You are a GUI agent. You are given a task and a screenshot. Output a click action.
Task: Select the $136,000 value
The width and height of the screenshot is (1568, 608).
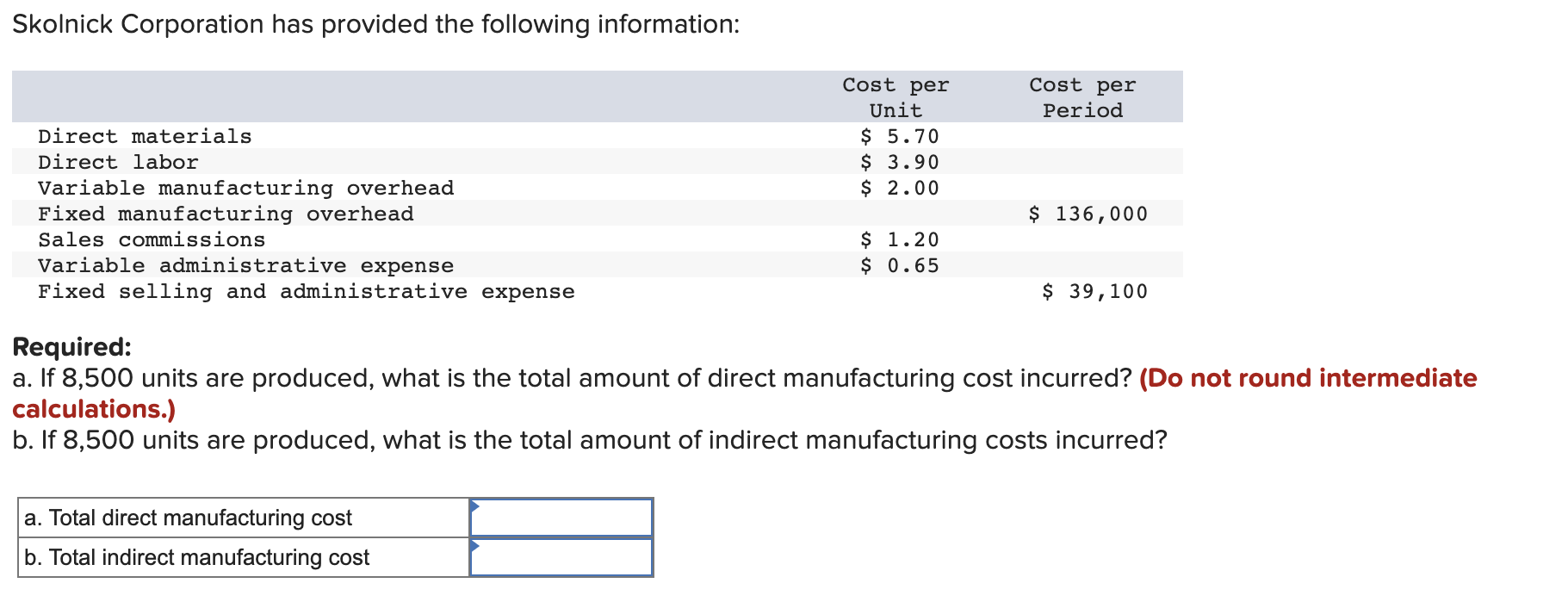pos(1088,214)
